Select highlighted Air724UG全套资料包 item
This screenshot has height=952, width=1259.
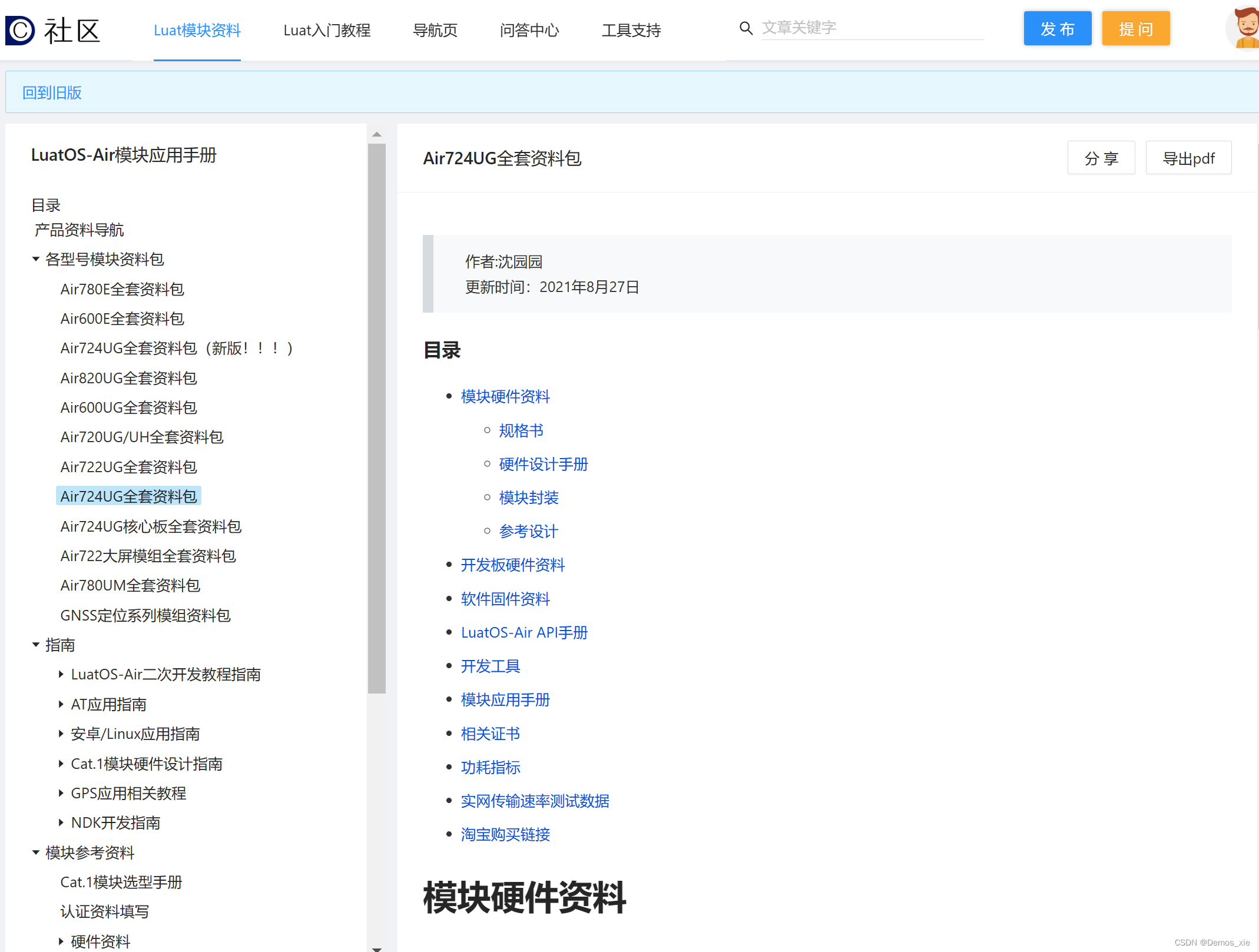128,496
